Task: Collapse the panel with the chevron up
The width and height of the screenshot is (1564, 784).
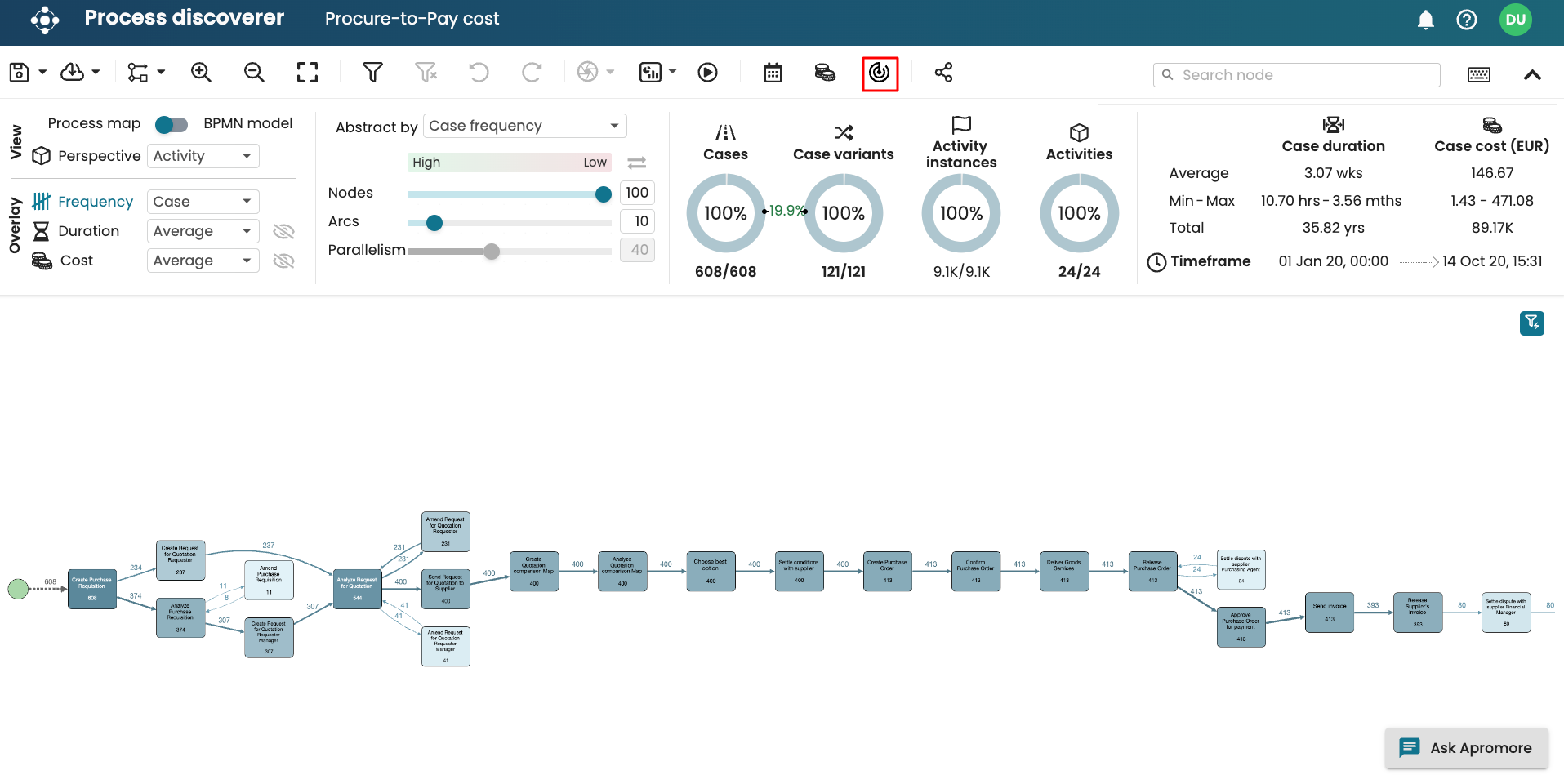Action: tap(1532, 75)
